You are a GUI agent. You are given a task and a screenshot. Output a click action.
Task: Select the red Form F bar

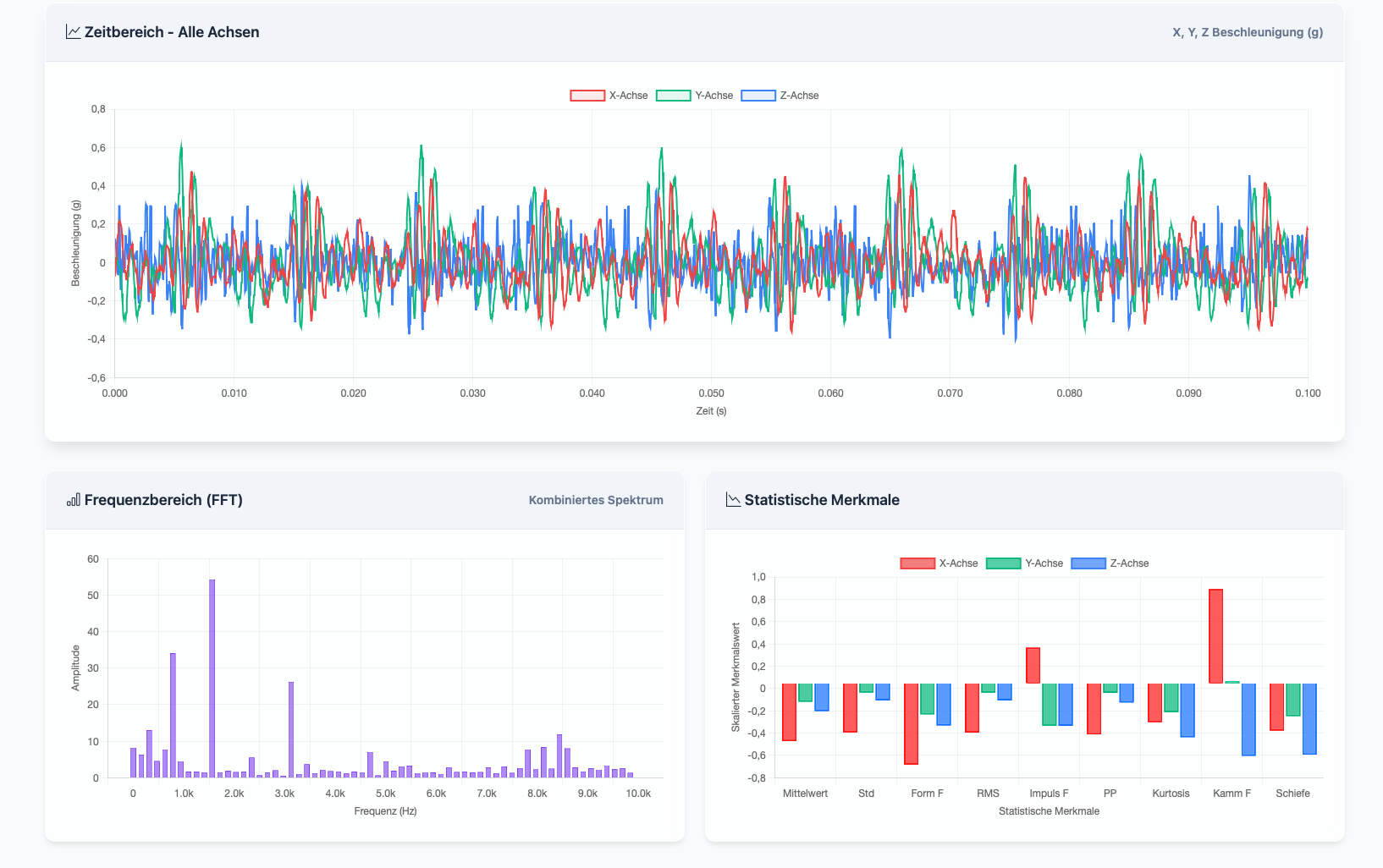[x=911, y=723]
